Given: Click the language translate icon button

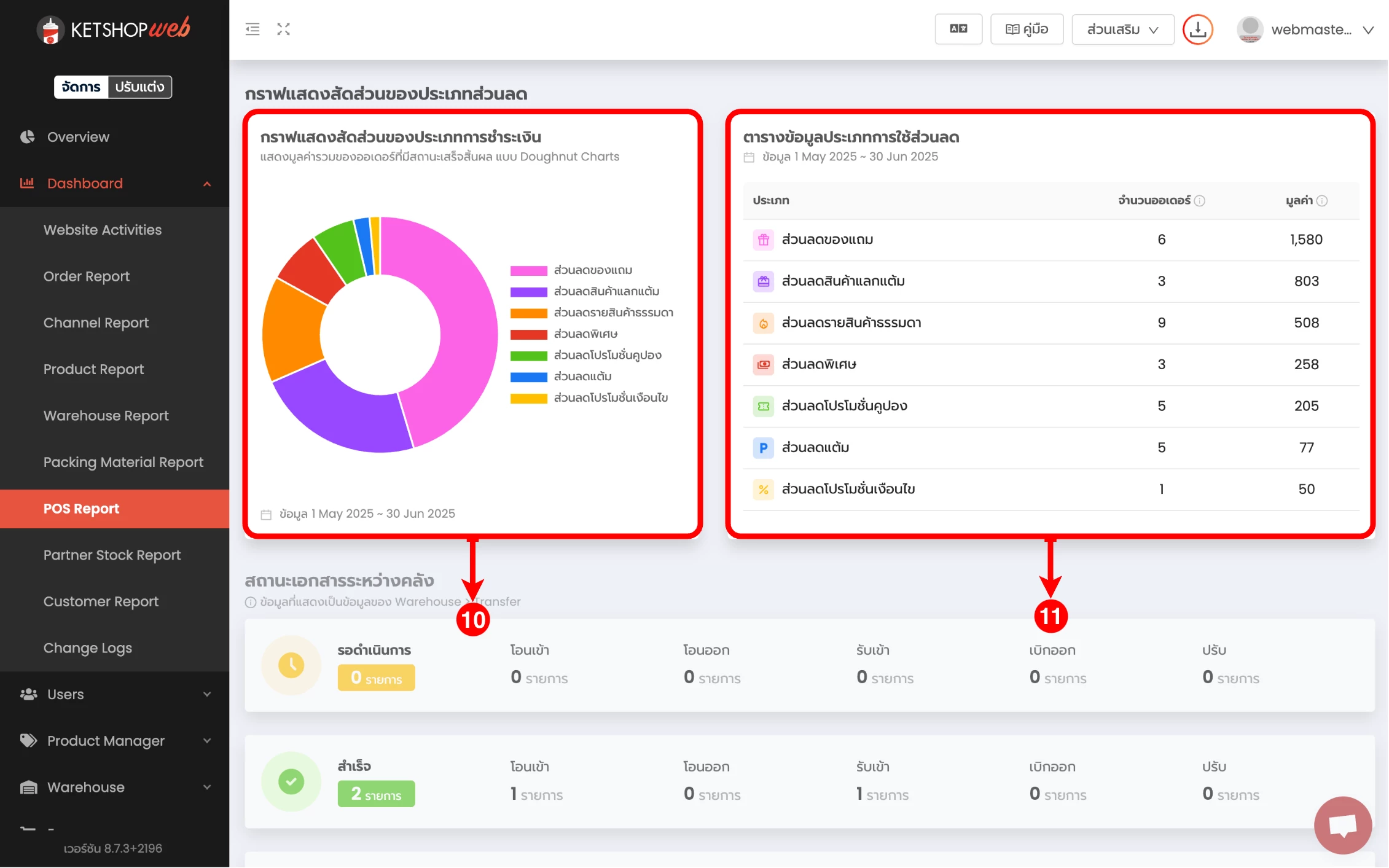Looking at the screenshot, I should pyautogui.click(x=958, y=29).
